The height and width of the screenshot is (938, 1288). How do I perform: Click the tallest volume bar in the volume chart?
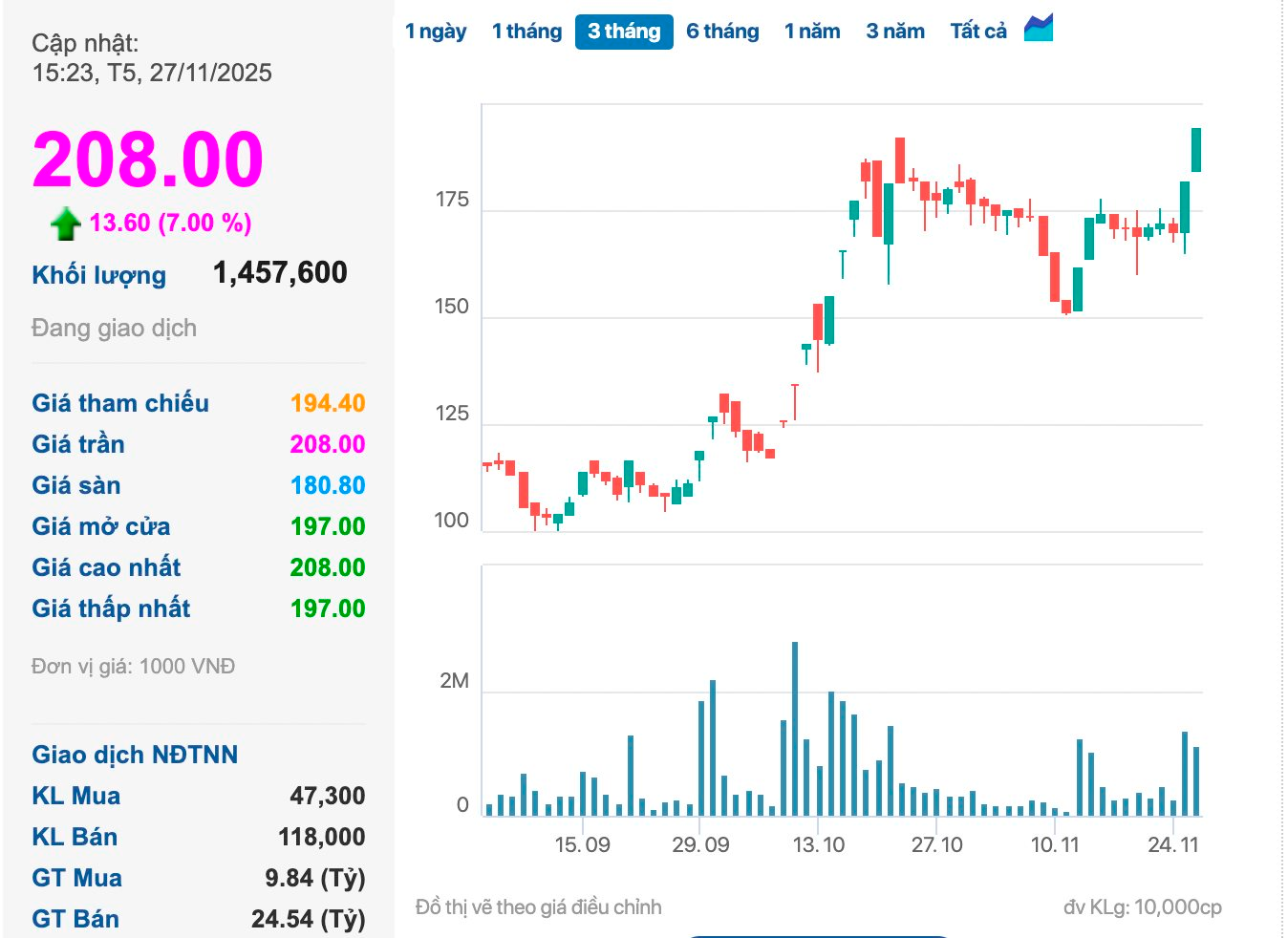[795, 728]
